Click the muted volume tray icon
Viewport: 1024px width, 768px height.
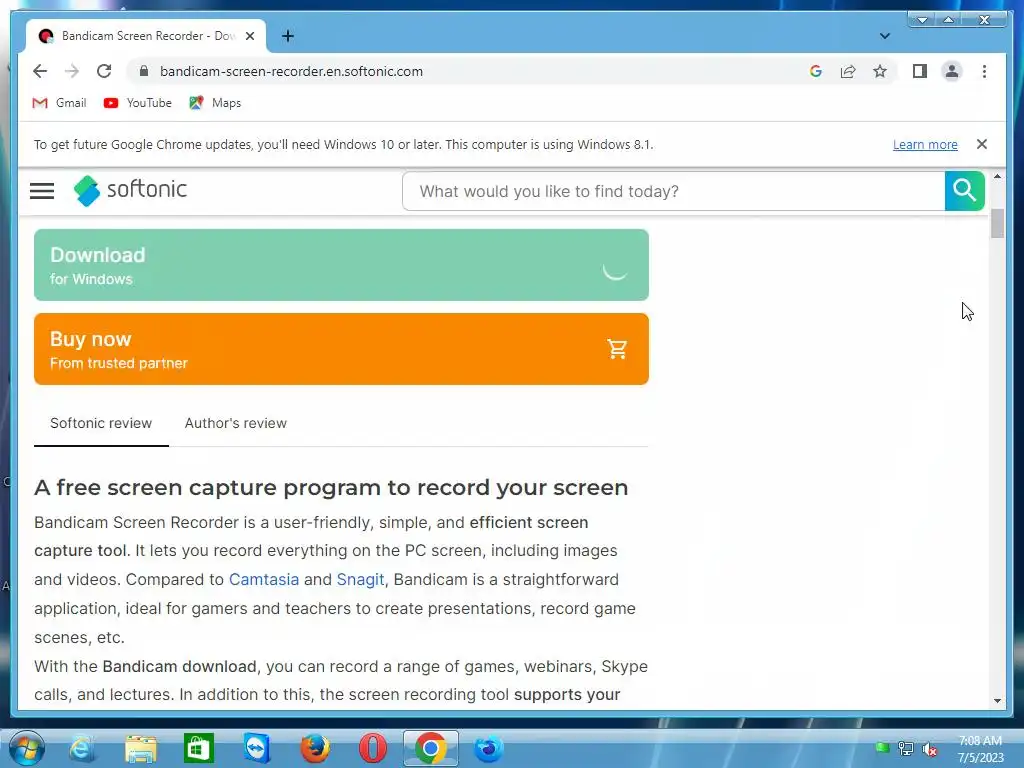(x=929, y=749)
